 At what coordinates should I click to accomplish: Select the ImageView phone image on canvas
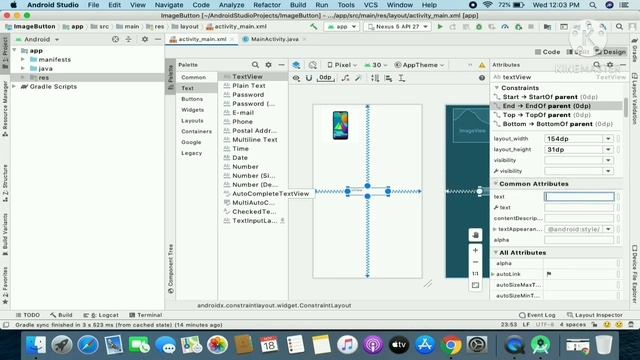340,125
